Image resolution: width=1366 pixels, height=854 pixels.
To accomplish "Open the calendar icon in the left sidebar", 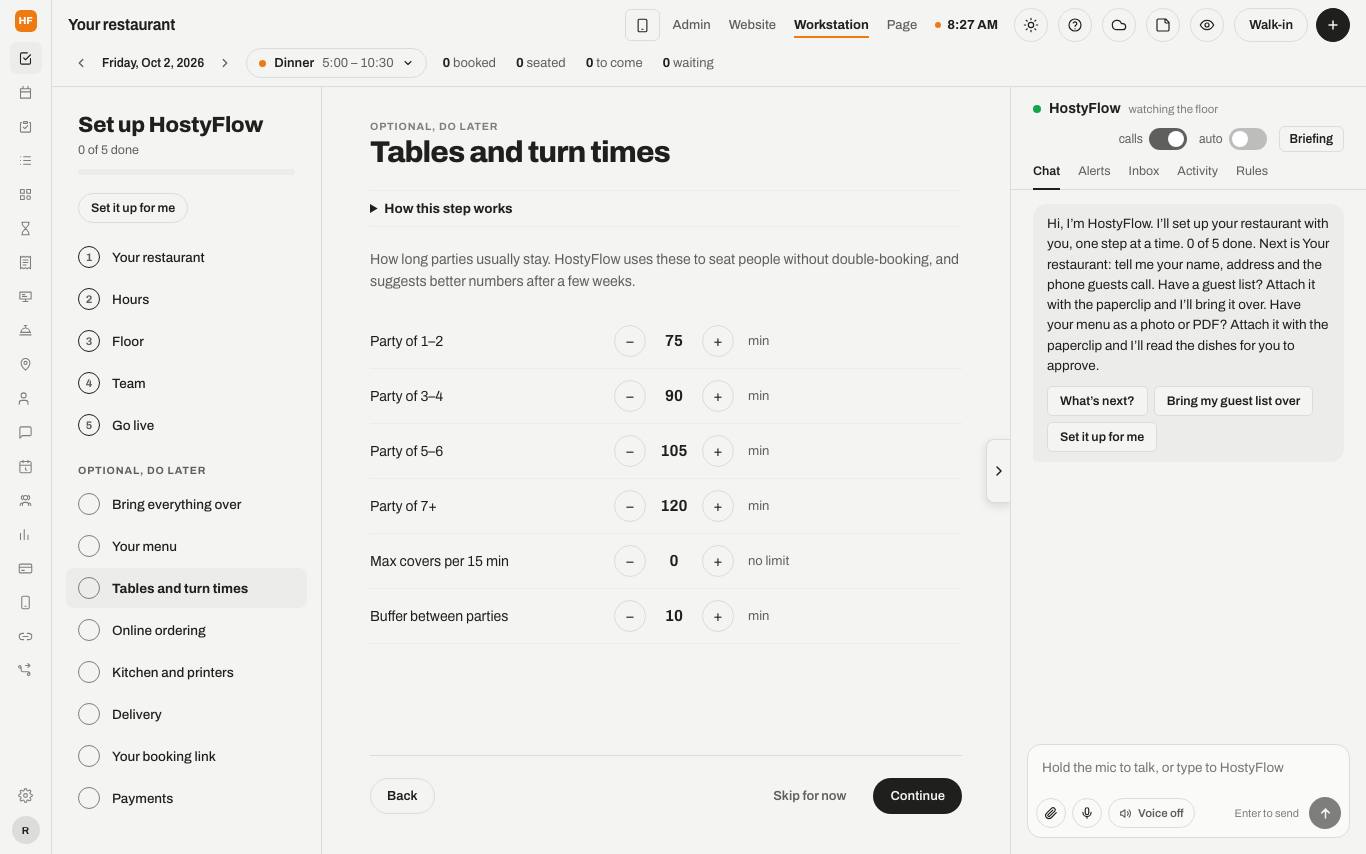I will pyautogui.click(x=25, y=93).
